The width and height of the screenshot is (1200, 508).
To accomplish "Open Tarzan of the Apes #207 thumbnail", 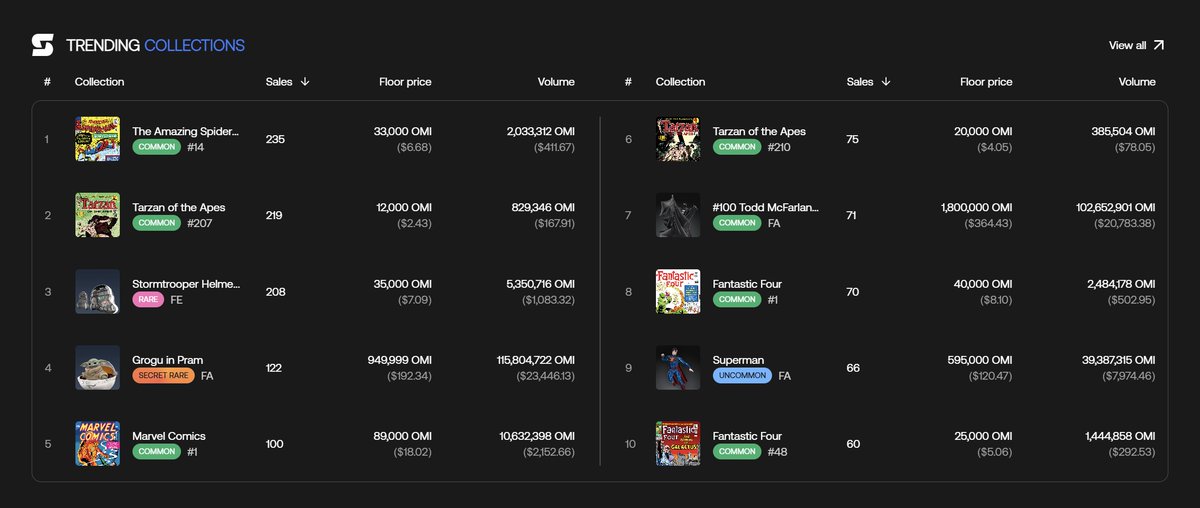I will (x=97, y=215).
